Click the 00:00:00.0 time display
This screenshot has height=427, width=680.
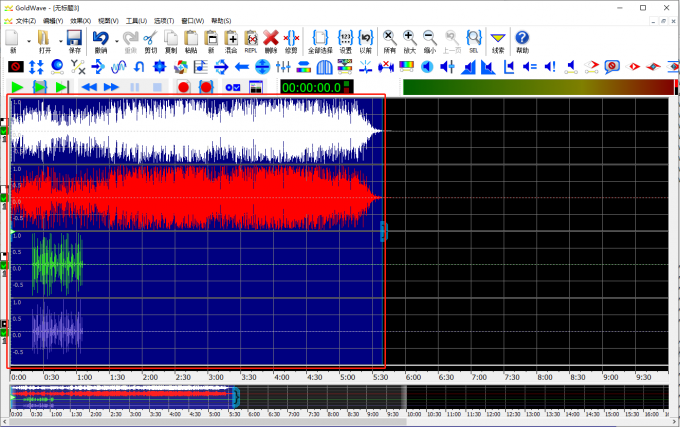pos(317,87)
